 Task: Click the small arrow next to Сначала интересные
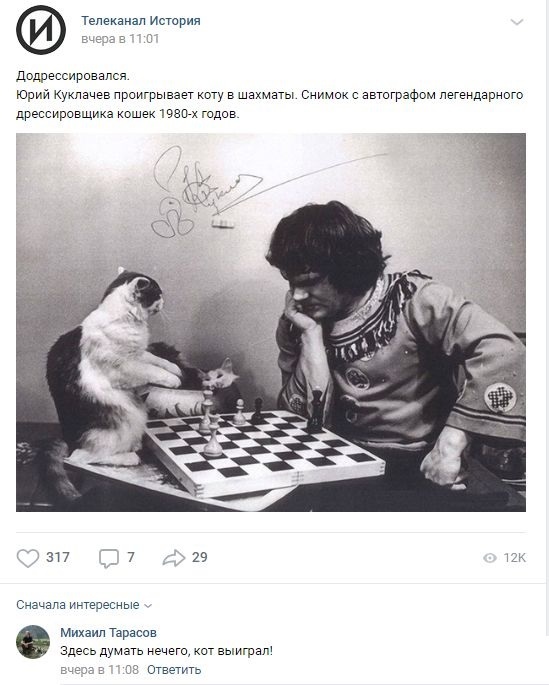148,606
